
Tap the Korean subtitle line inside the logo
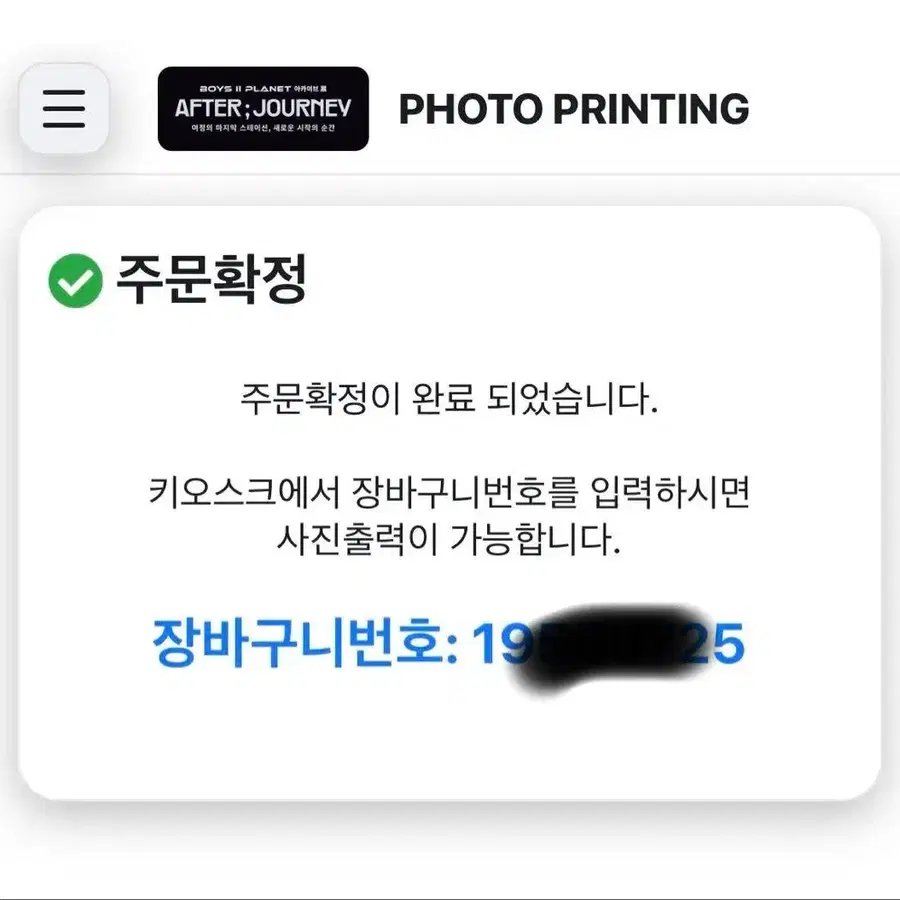[x=263, y=128]
